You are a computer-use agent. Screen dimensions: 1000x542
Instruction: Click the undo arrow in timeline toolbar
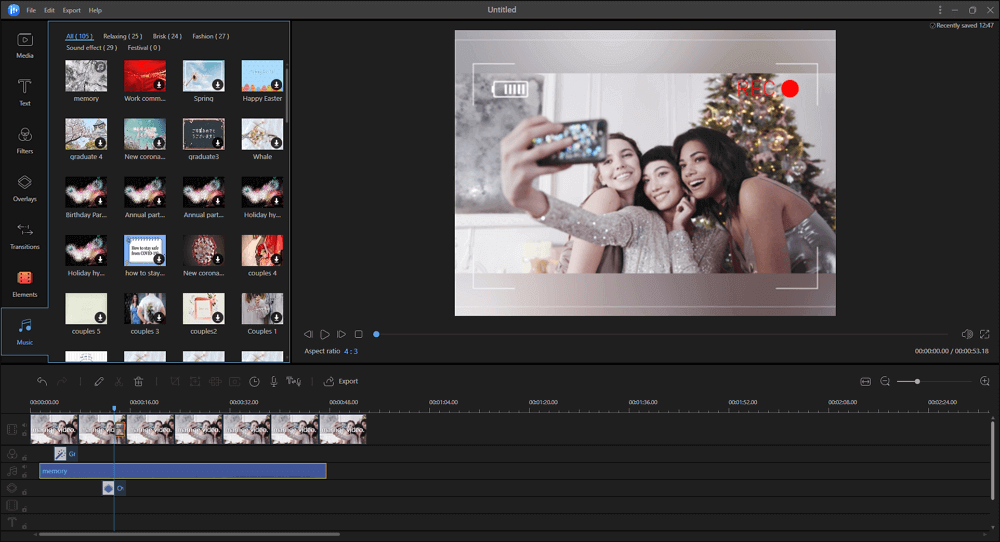(42, 381)
